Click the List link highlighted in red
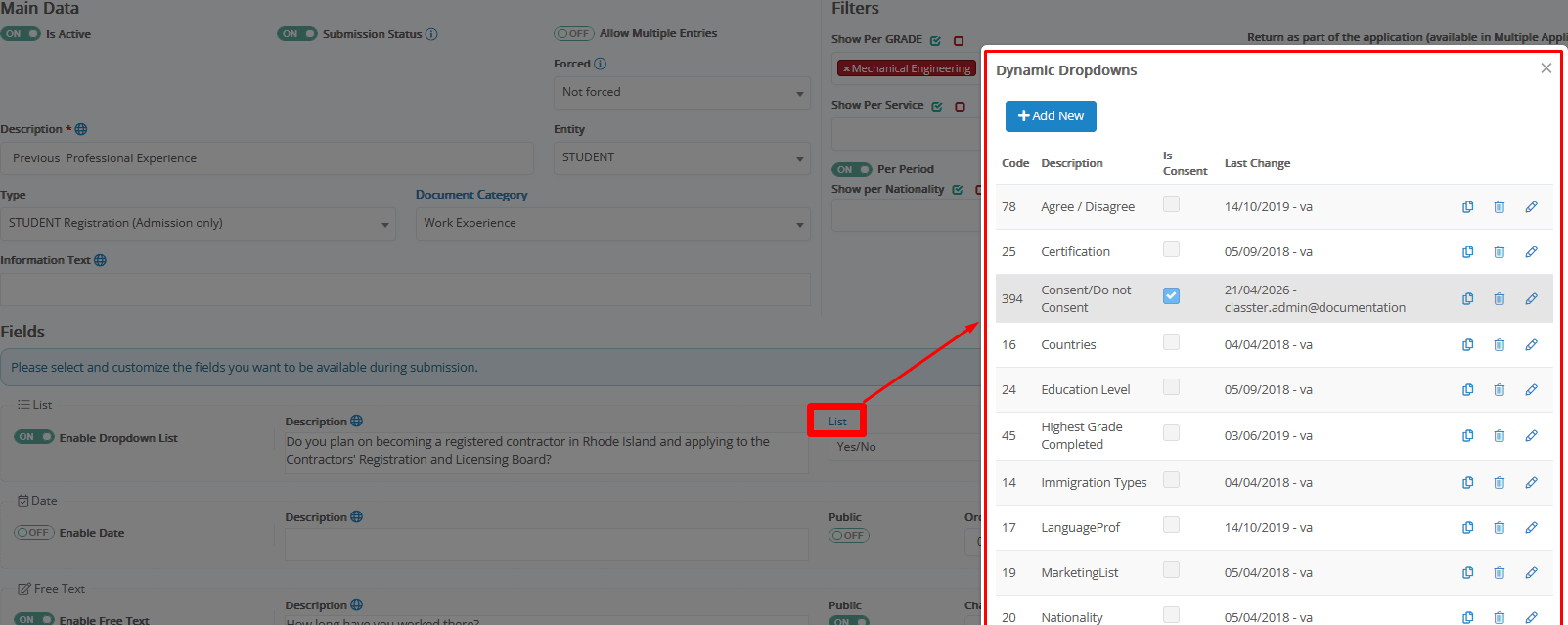The image size is (1568, 625). (x=837, y=422)
